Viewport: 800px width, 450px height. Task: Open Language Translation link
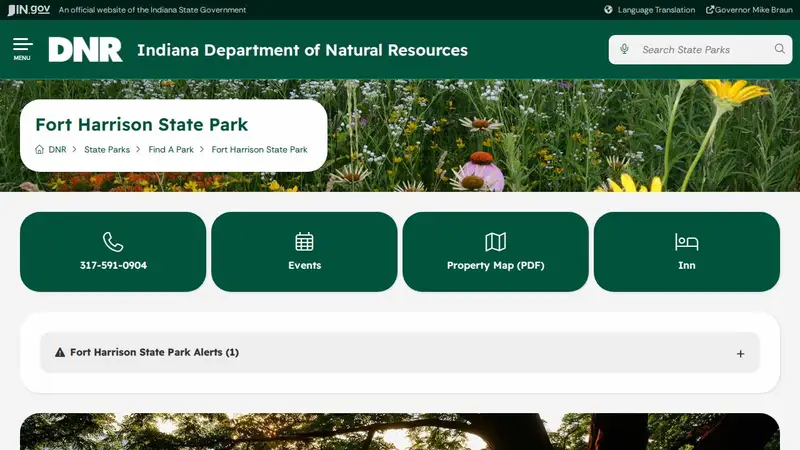656,10
